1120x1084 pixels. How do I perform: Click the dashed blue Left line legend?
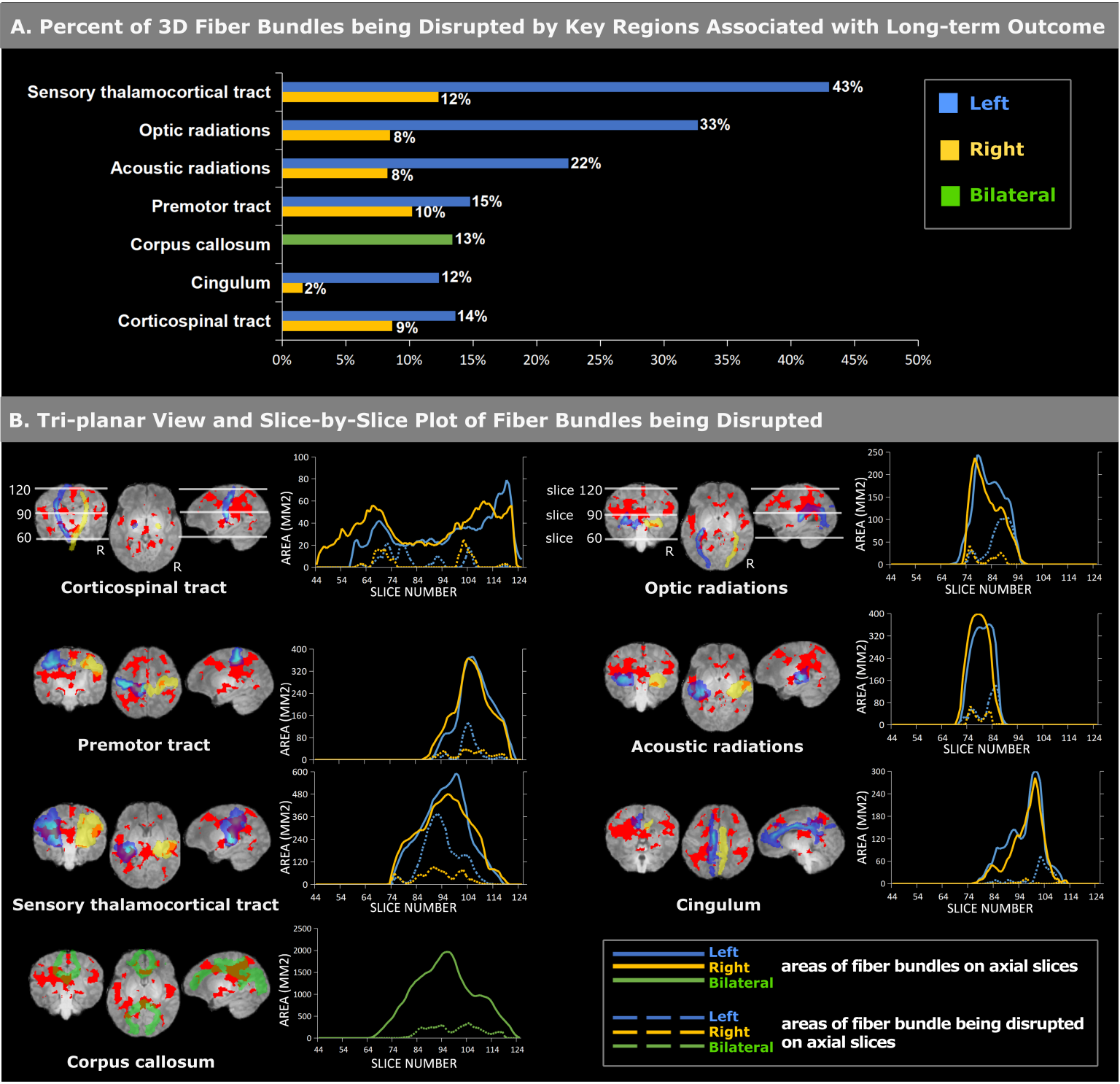click(658, 1016)
